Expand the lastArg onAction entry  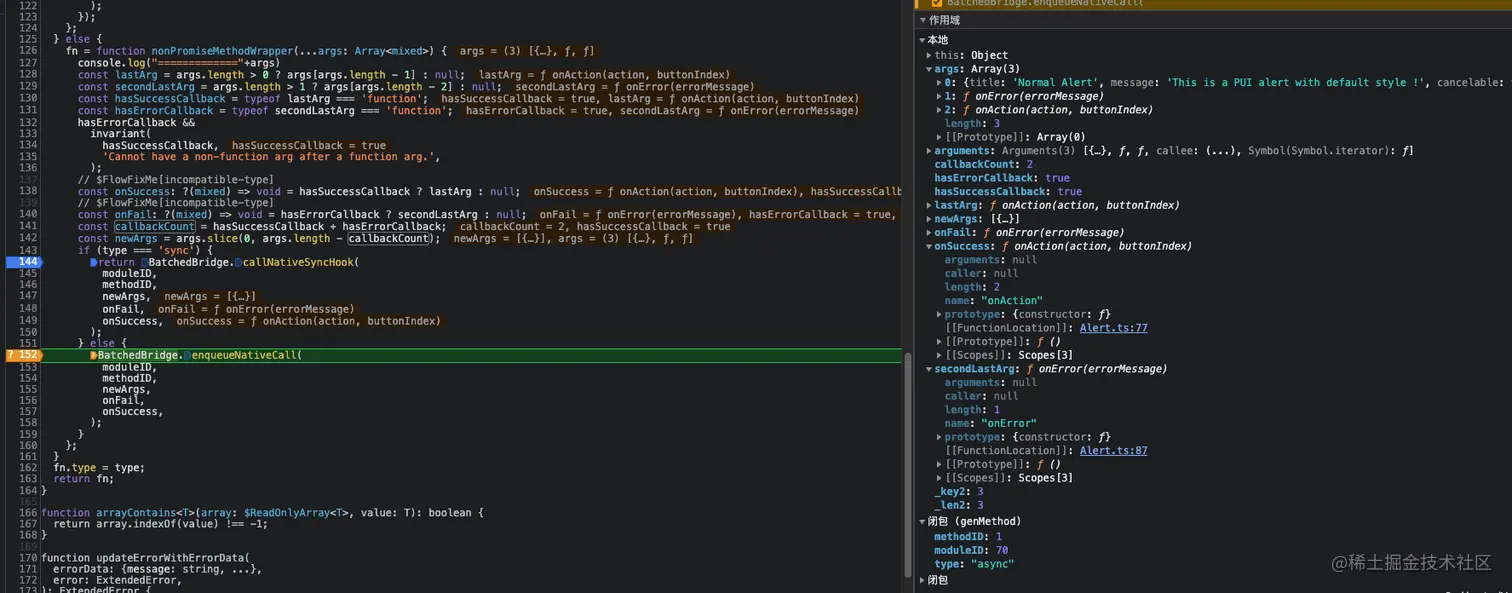click(930, 205)
